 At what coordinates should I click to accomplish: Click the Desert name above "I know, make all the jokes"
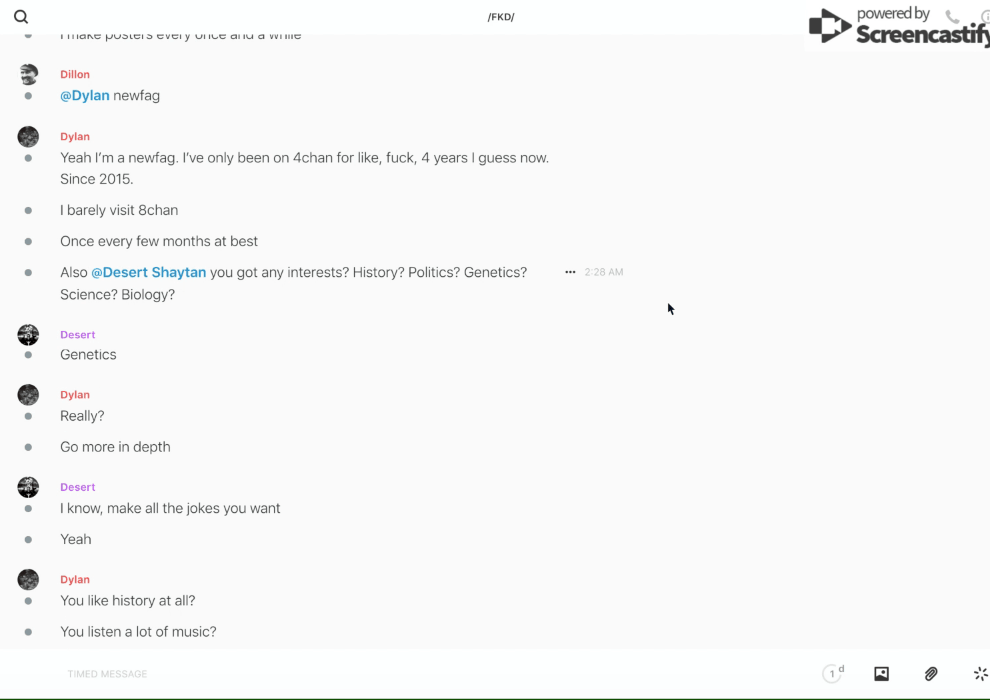77,487
